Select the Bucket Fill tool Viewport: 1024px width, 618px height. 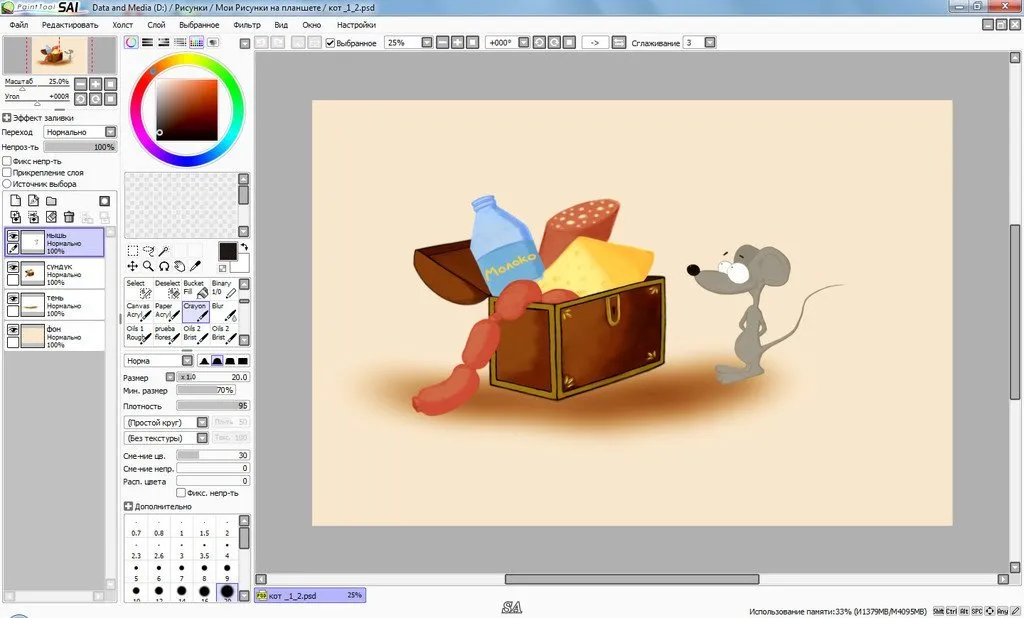(195, 289)
